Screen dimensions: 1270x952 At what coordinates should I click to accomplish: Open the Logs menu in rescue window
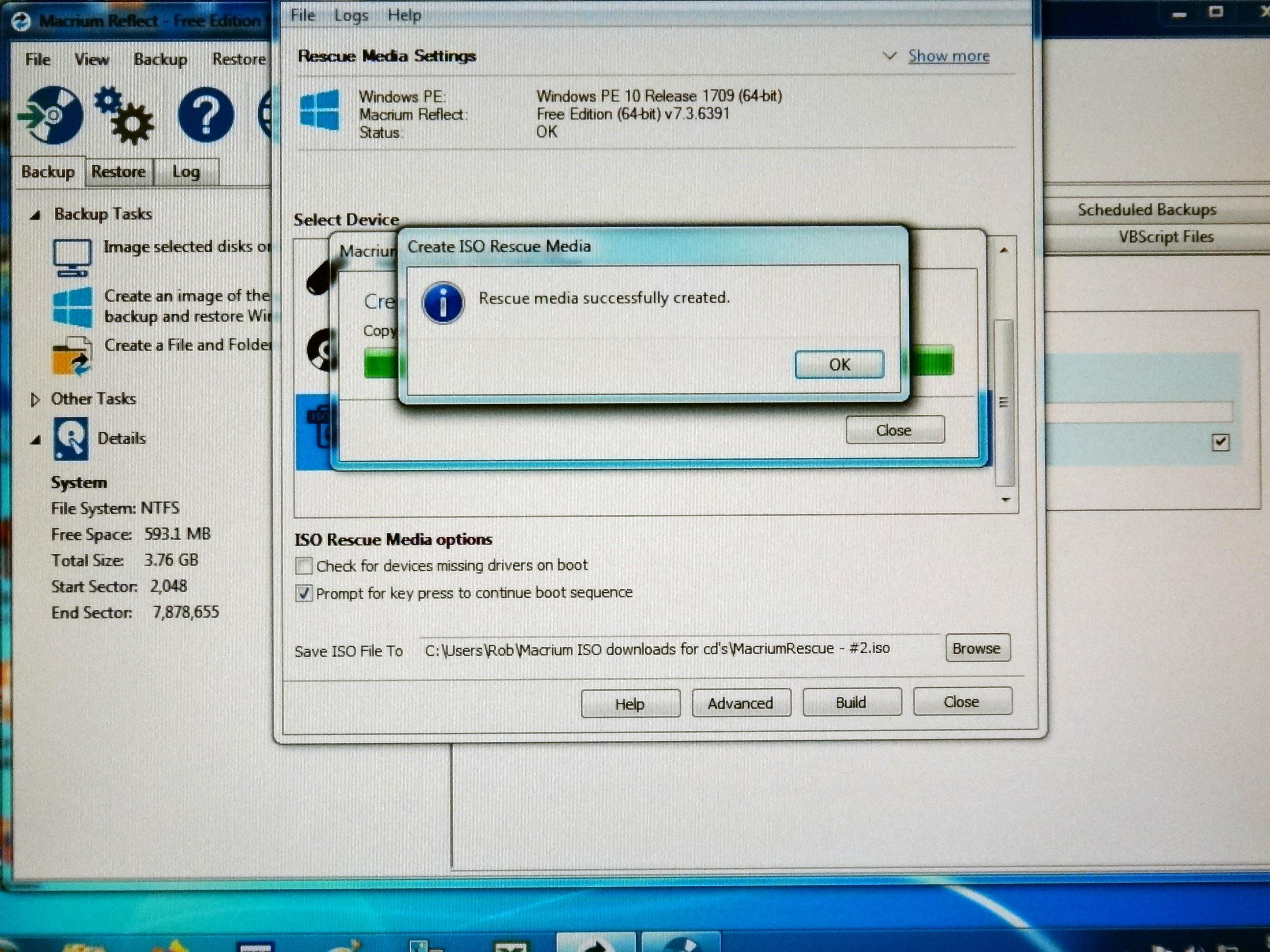tap(351, 16)
